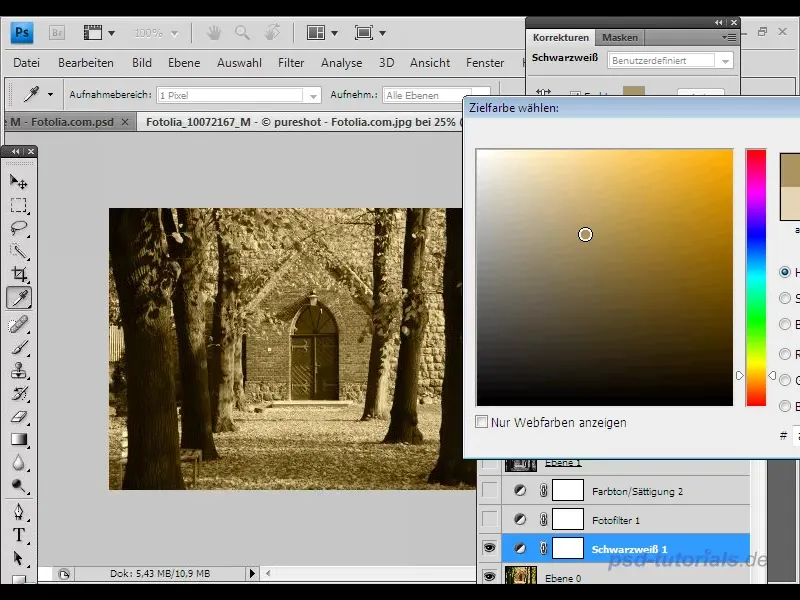Open the Filter menu
Viewport: 800px width, 600px height.
[291, 63]
